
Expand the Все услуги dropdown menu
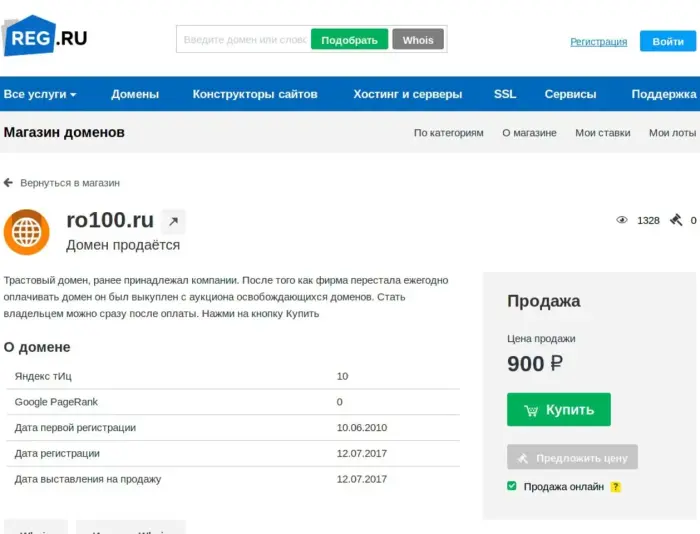pyautogui.click(x=40, y=94)
